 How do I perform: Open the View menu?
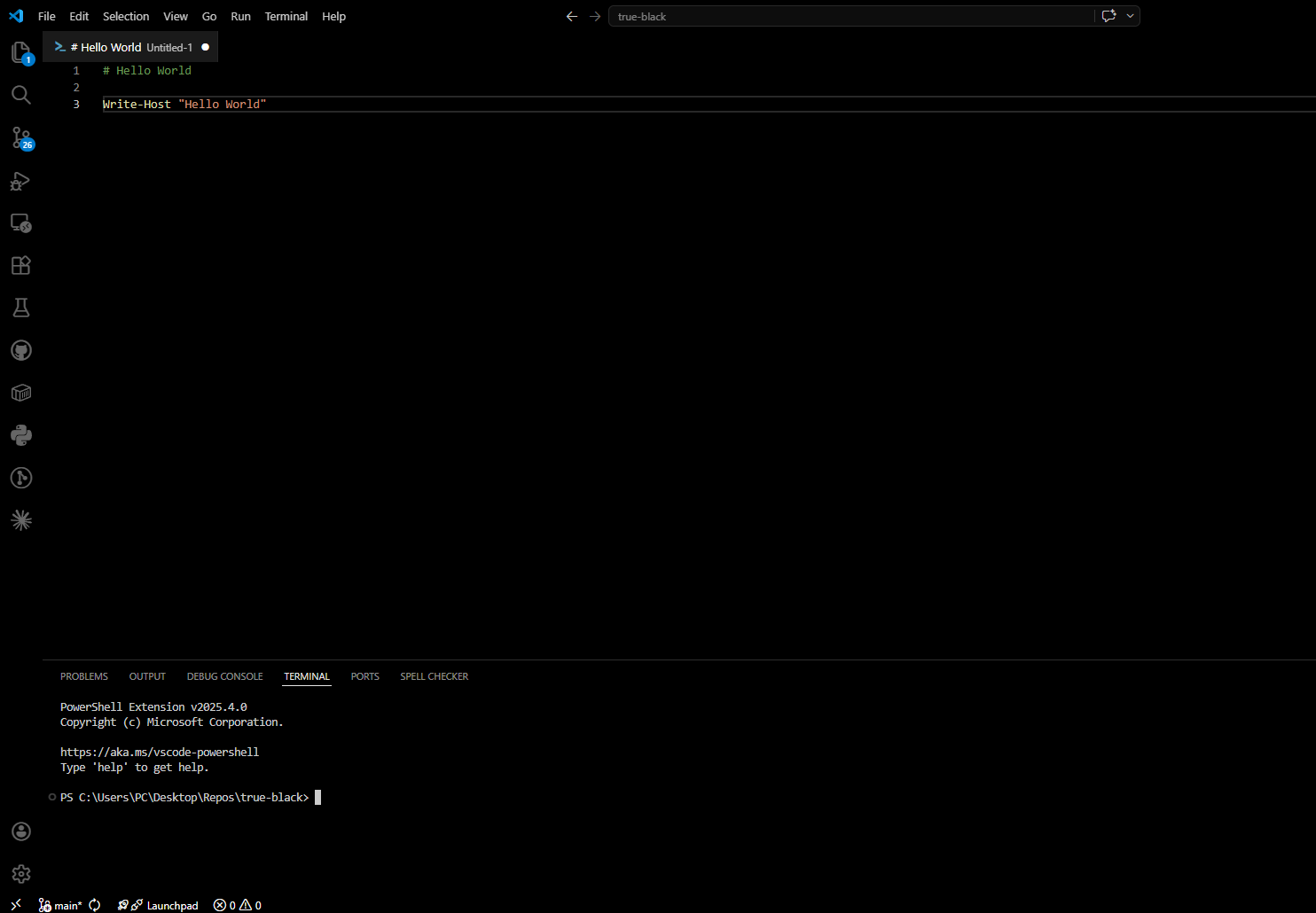(176, 16)
